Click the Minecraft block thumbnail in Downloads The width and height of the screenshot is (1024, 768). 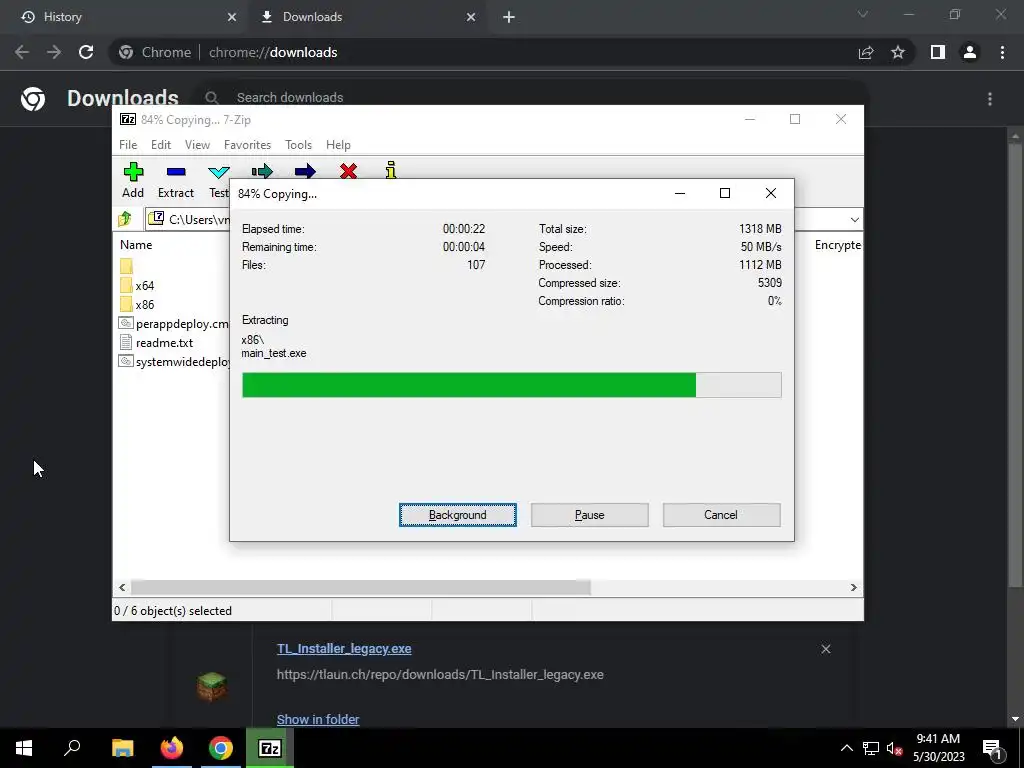pyautogui.click(x=212, y=686)
